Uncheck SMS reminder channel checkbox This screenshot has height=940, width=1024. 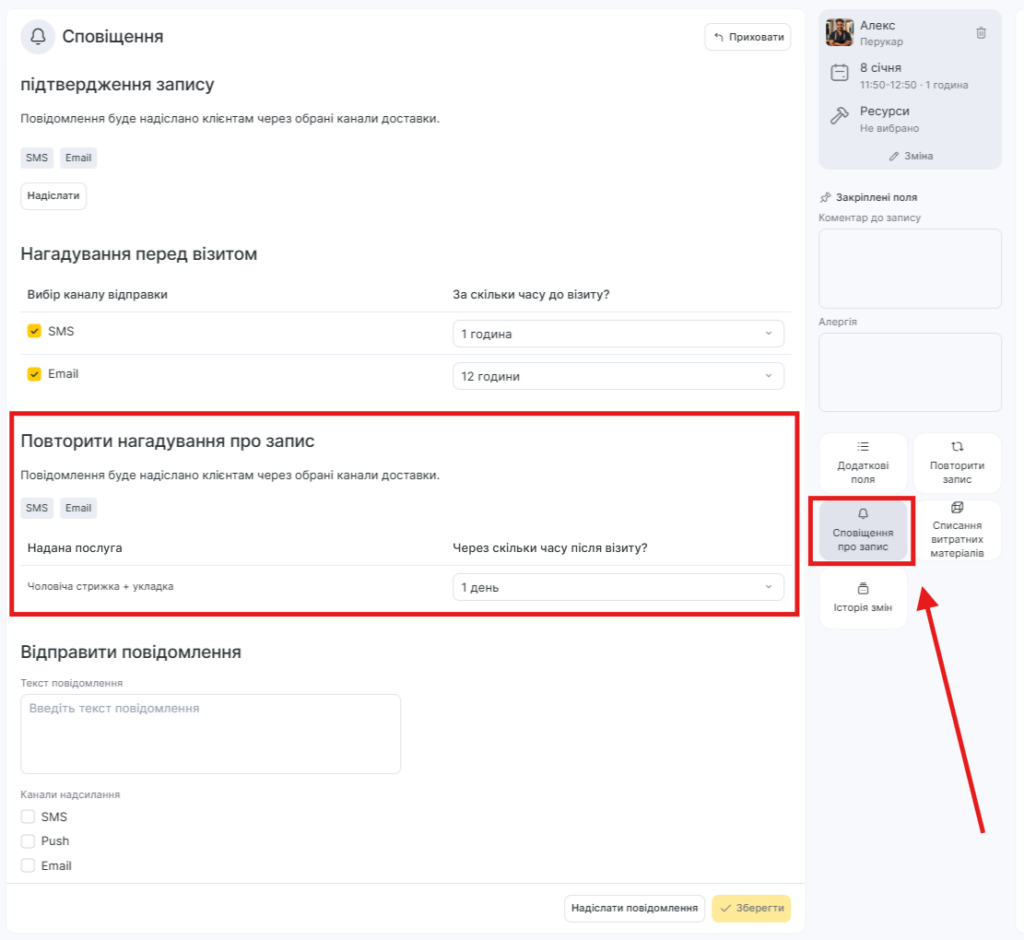(x=34, y=331)
